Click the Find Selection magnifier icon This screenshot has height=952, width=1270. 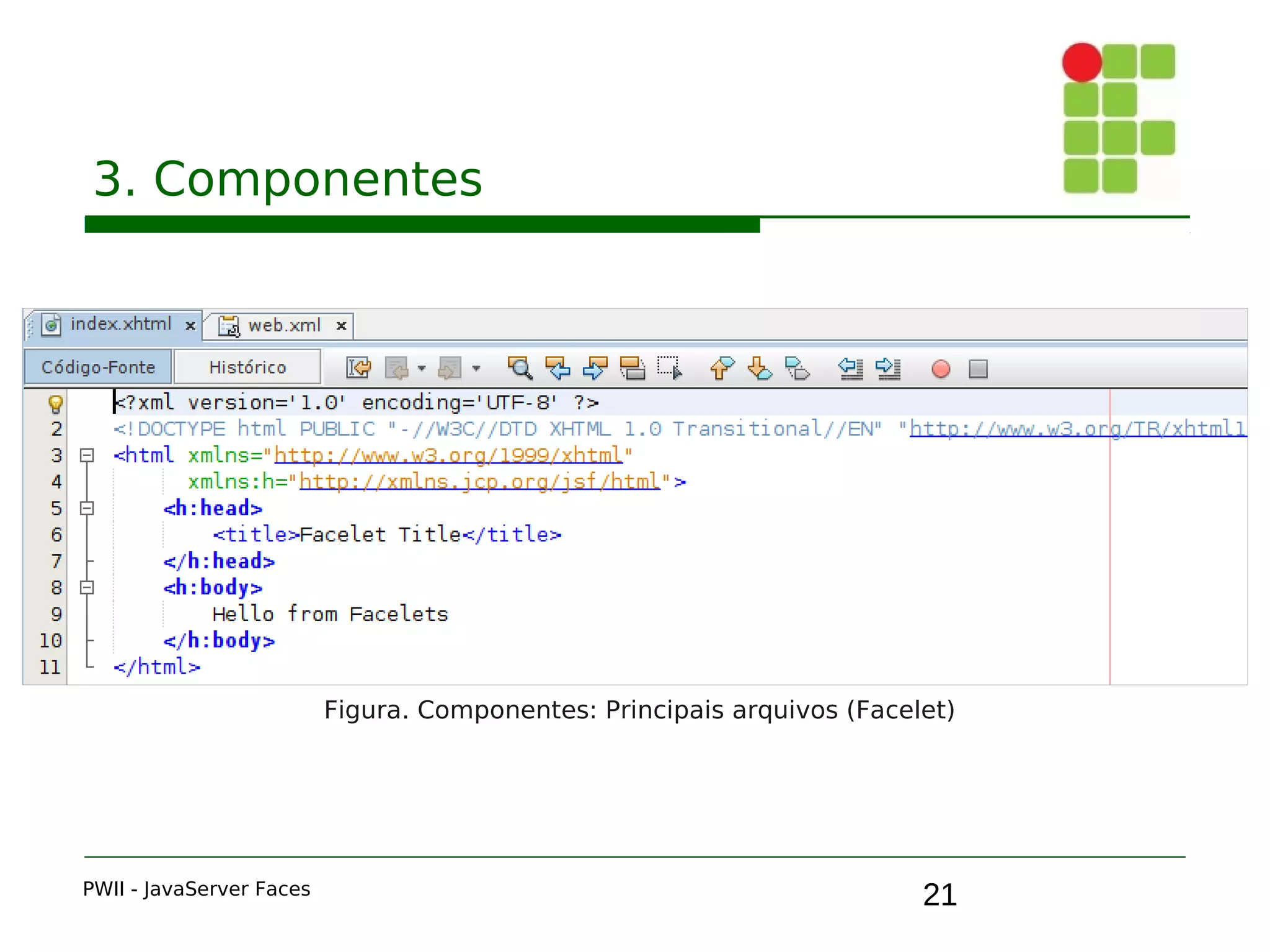pos(520,368)
